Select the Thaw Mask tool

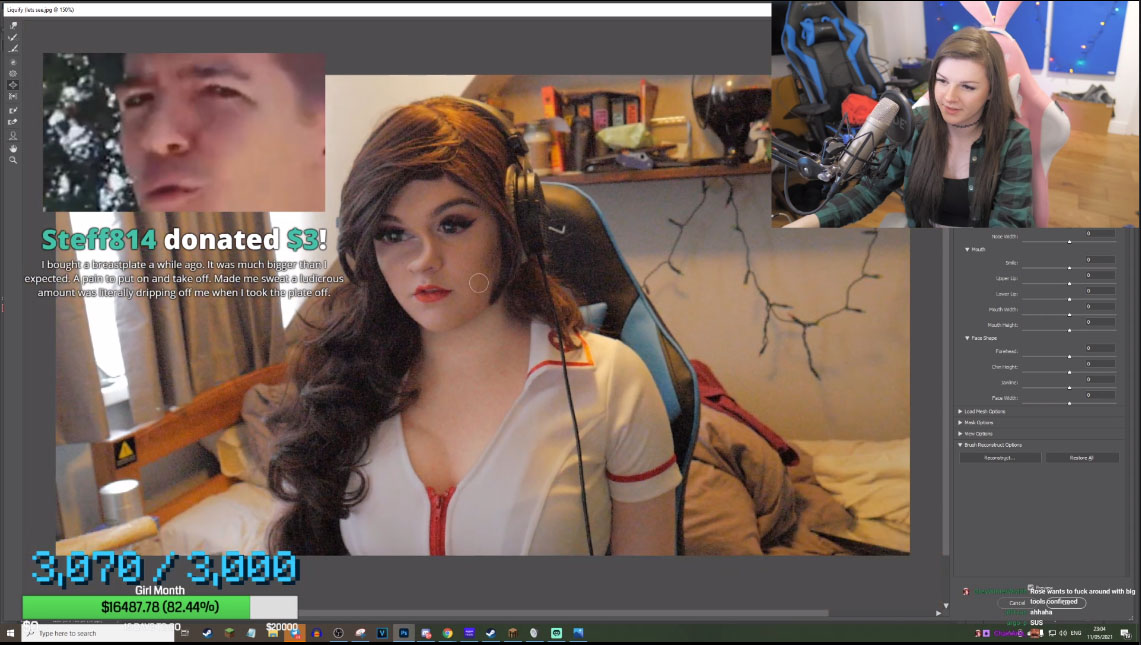point(13,122)
